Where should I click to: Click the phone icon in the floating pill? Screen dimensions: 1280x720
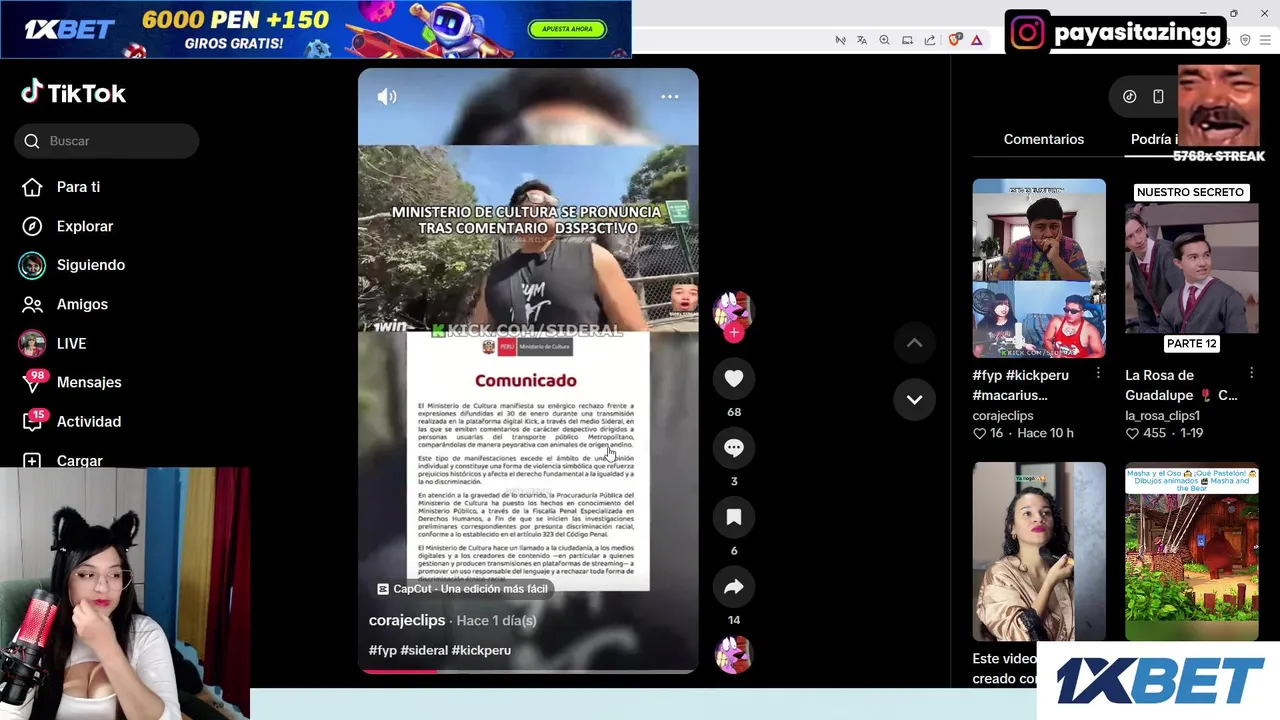point(1158,96)
